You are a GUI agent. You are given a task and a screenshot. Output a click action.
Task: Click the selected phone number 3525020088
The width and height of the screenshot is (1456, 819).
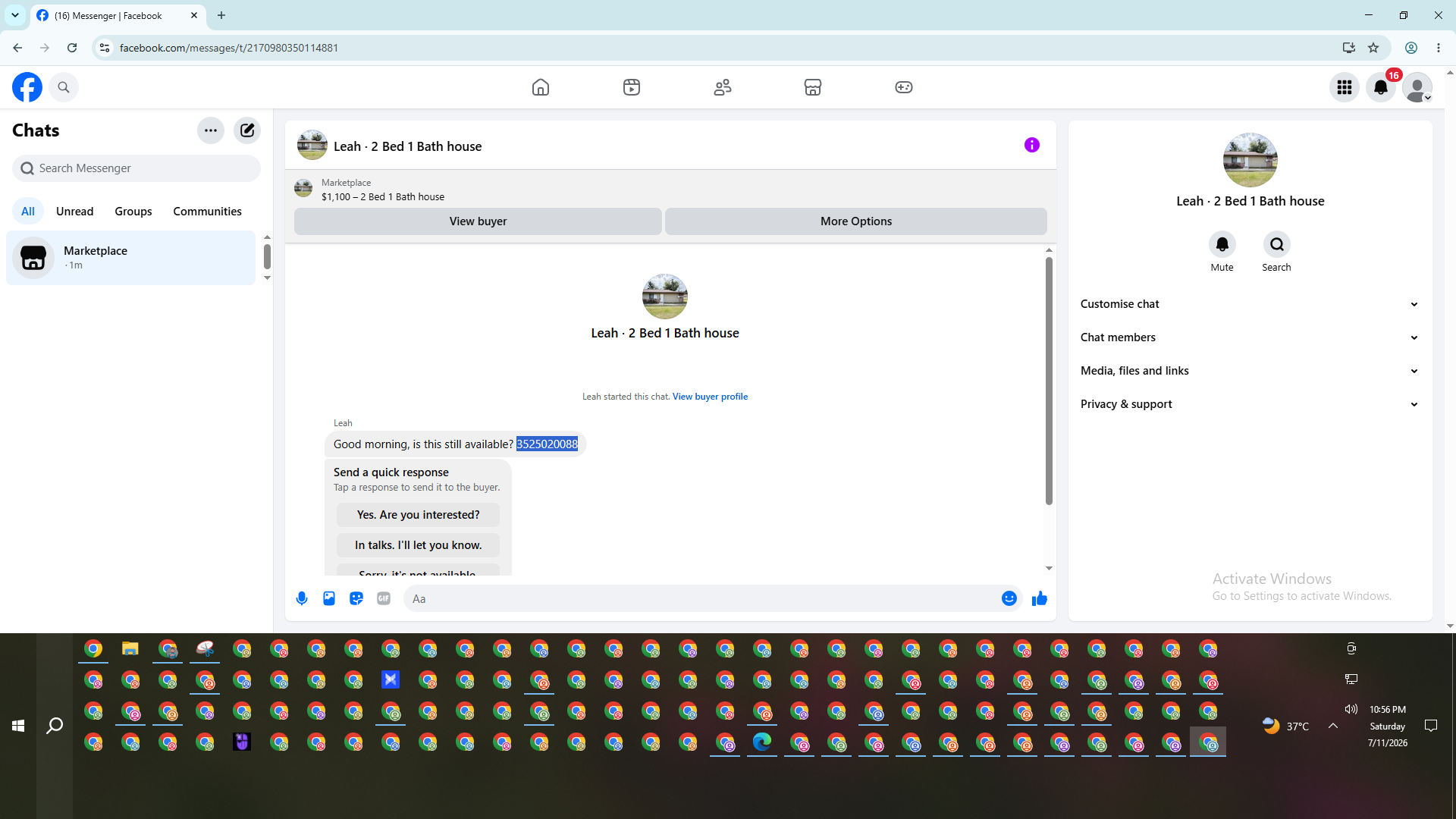(x=547, y=444)
